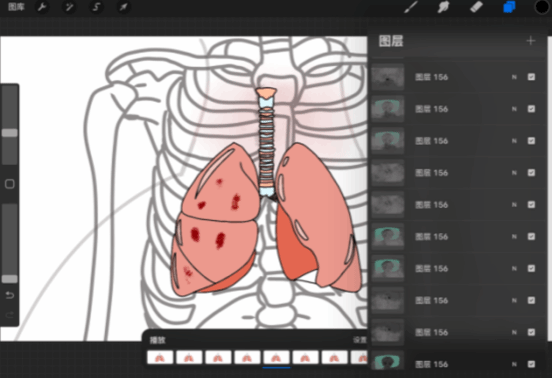The height and width of the screenshot is (378, 552).
Task: Add a new layer with plus icon
Action: point(531,41)
